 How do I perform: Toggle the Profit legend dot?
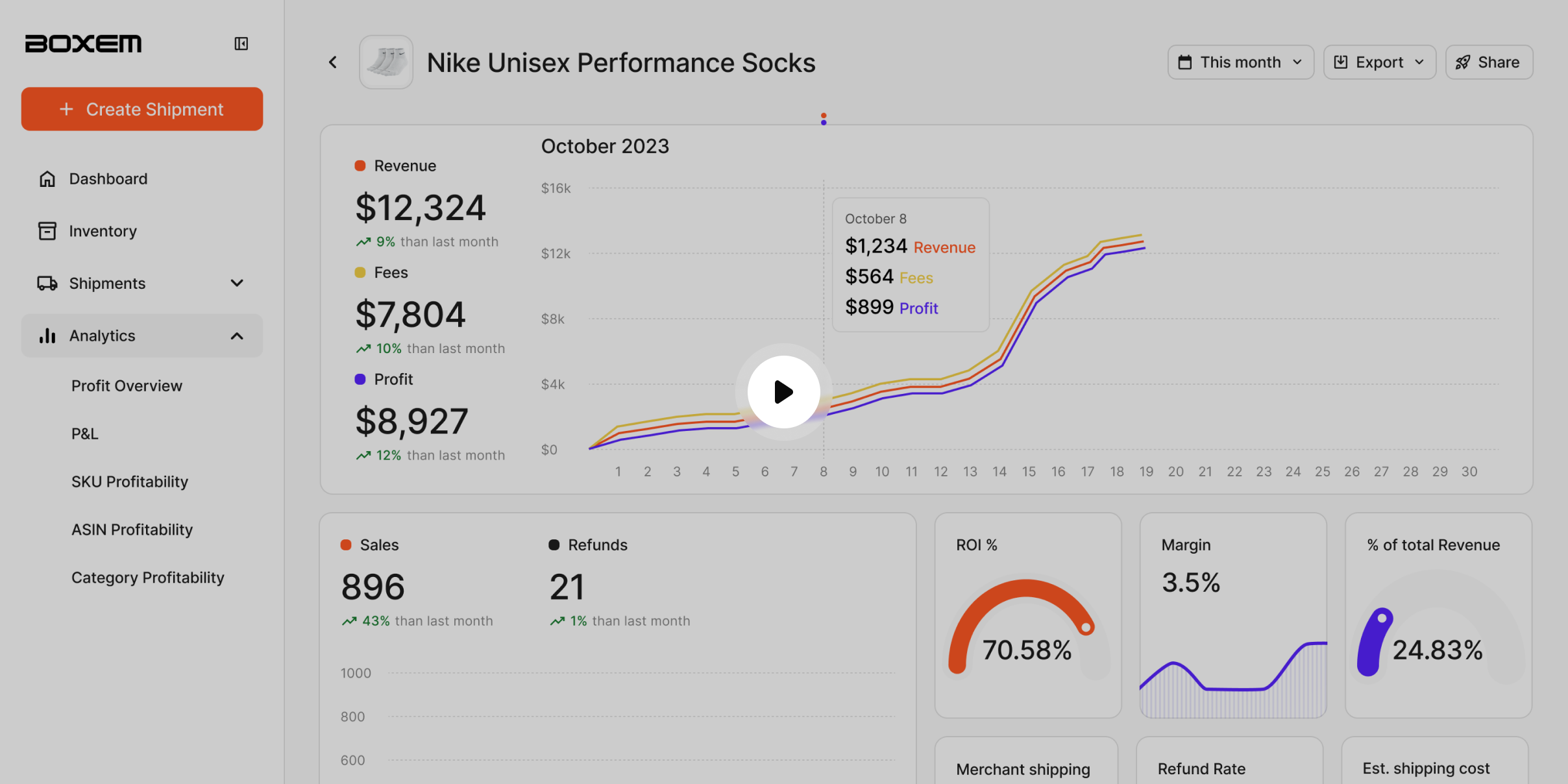click(x=360, y=379)
